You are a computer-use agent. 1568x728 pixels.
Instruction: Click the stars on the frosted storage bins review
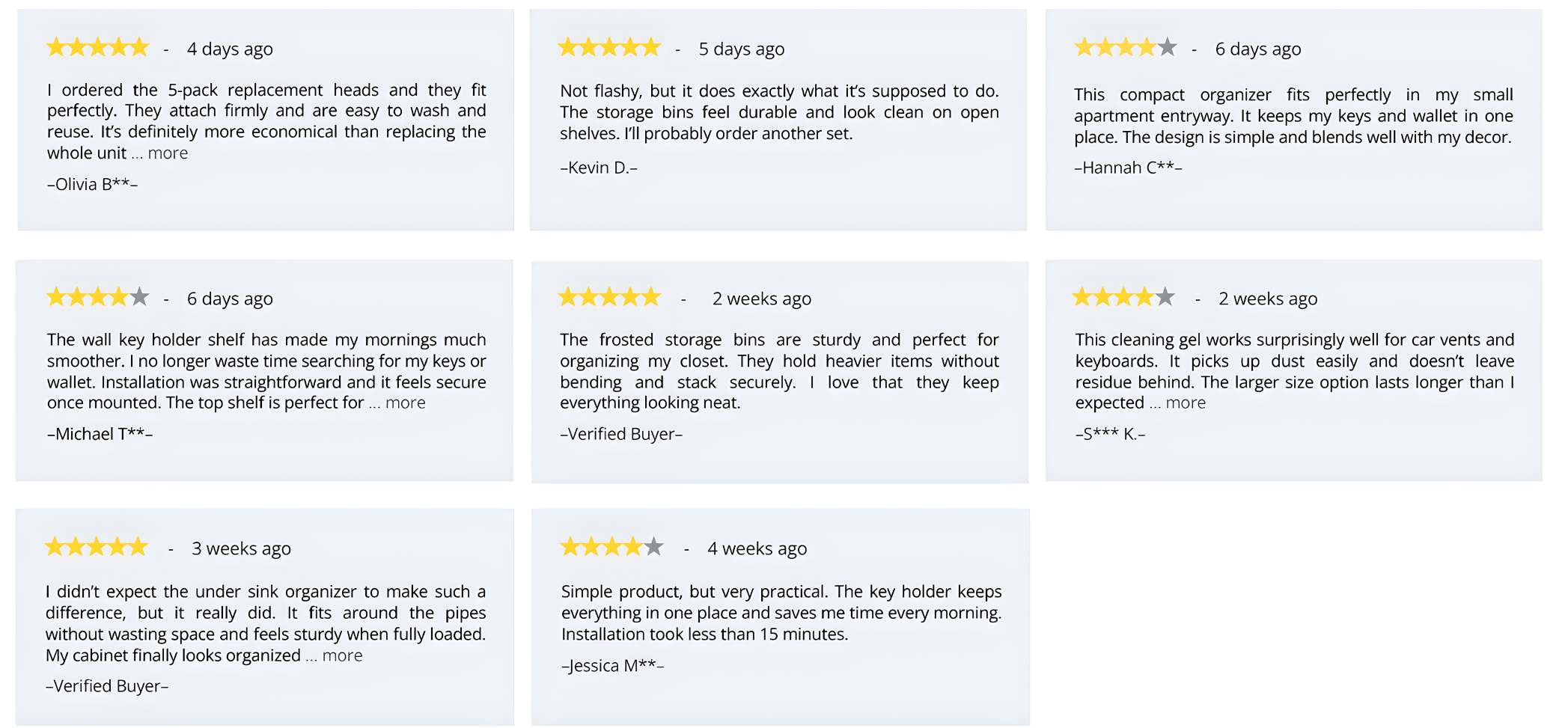point(609,298)
